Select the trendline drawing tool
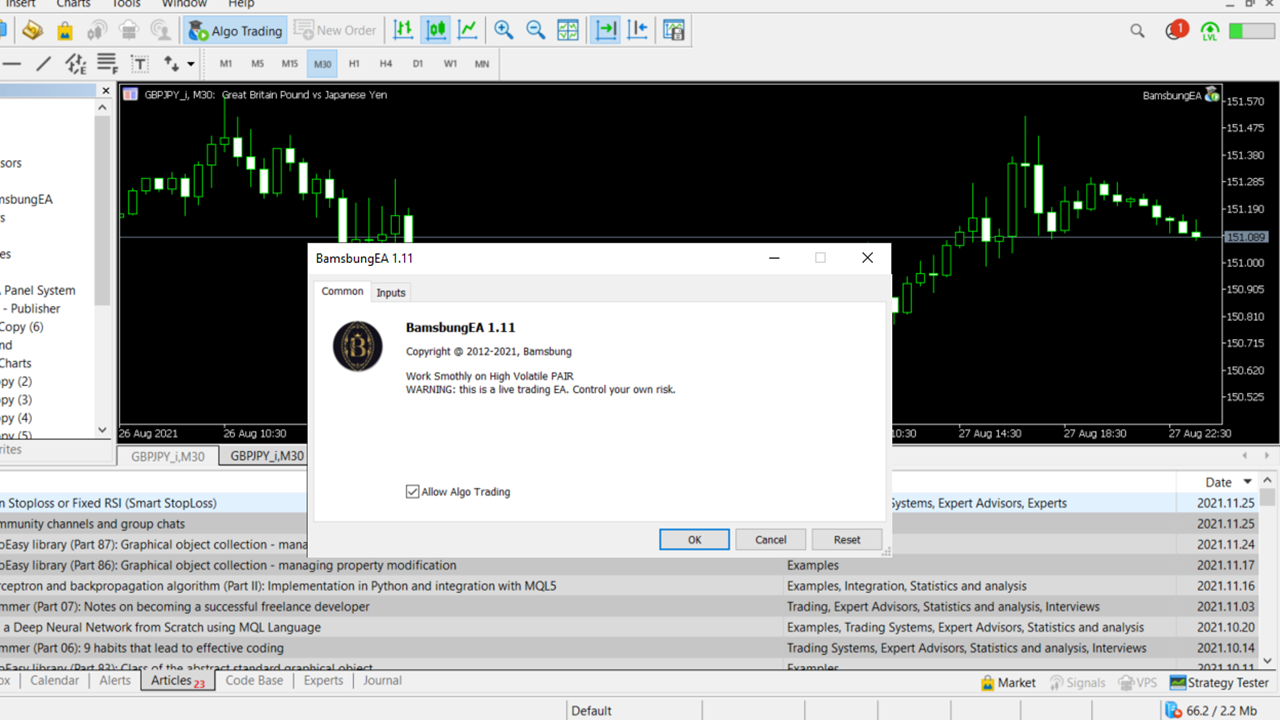 44,64
